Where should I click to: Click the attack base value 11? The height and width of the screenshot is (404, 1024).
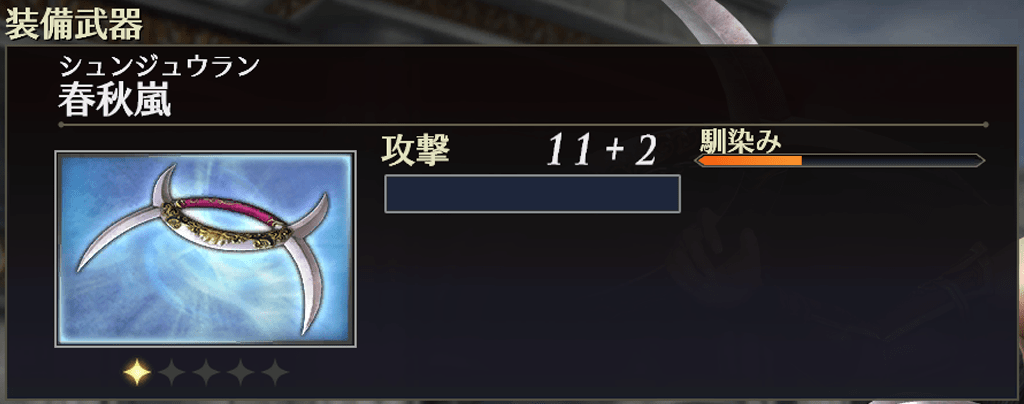click(x=571, y=151)
